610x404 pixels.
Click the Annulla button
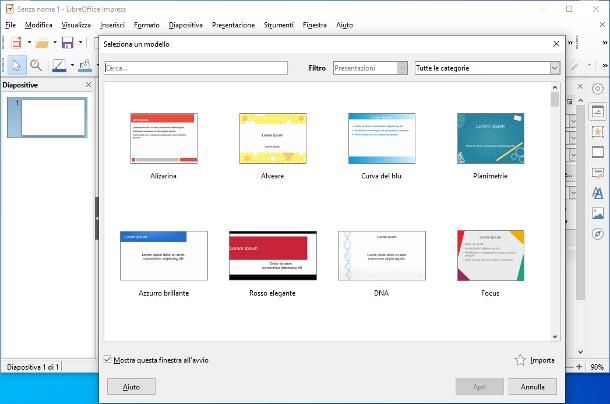click(533, 387)
